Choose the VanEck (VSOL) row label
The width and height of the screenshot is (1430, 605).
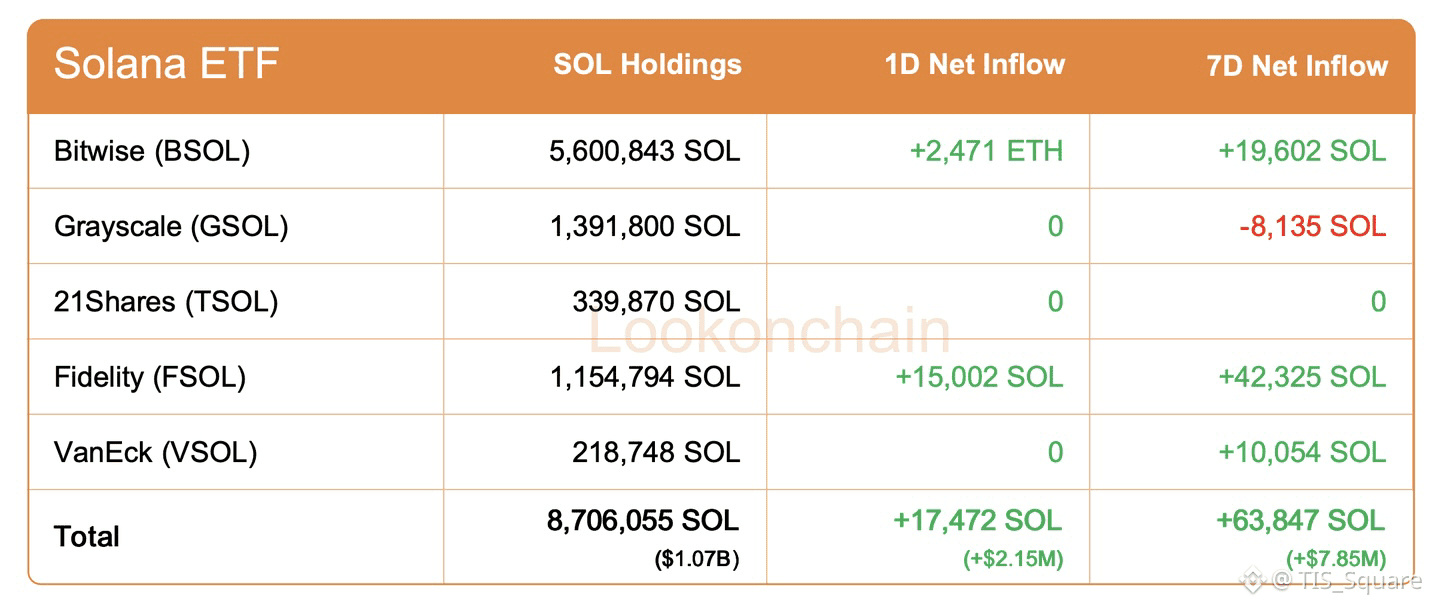tap(155, 452)
